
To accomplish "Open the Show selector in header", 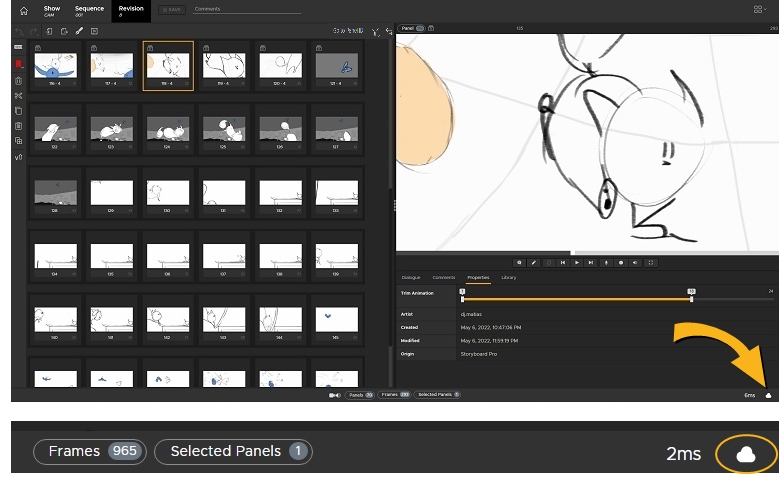I will click(51, 11).
